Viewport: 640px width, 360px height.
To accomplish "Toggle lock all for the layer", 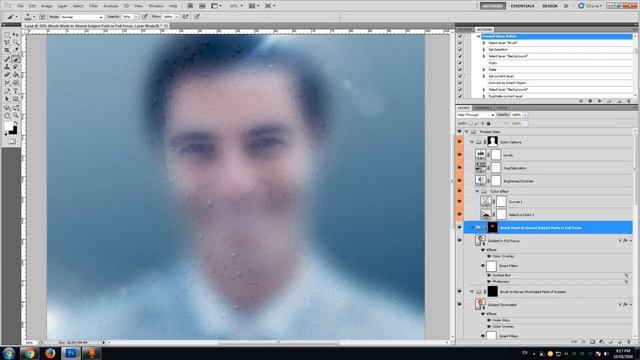I will 489,123.
